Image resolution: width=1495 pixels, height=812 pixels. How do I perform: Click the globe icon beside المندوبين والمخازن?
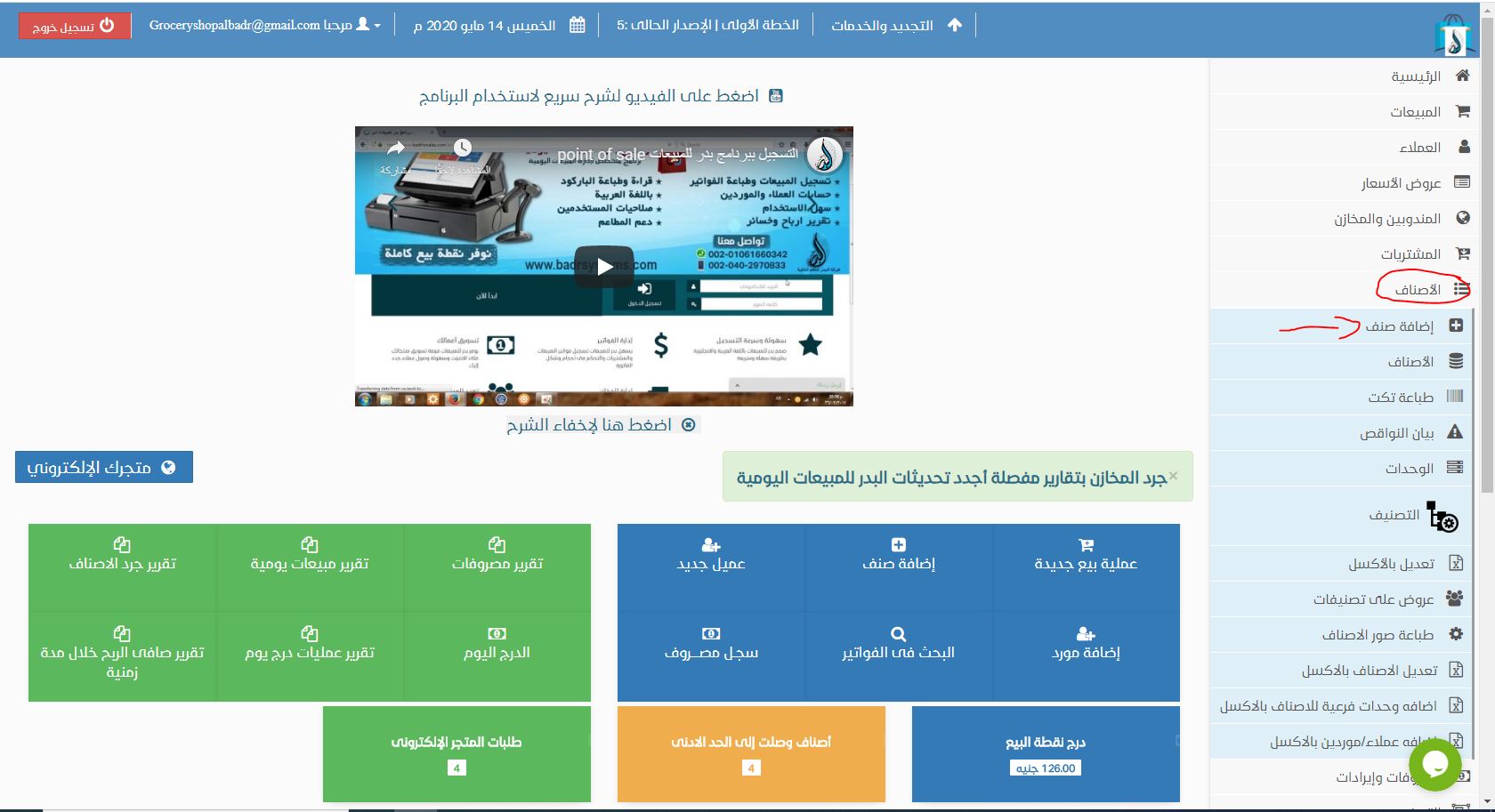(1462, 218)
